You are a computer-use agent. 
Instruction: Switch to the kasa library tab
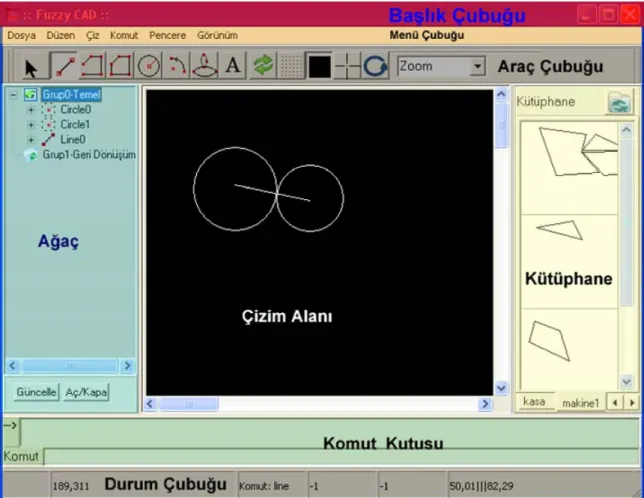pos(534,401)
